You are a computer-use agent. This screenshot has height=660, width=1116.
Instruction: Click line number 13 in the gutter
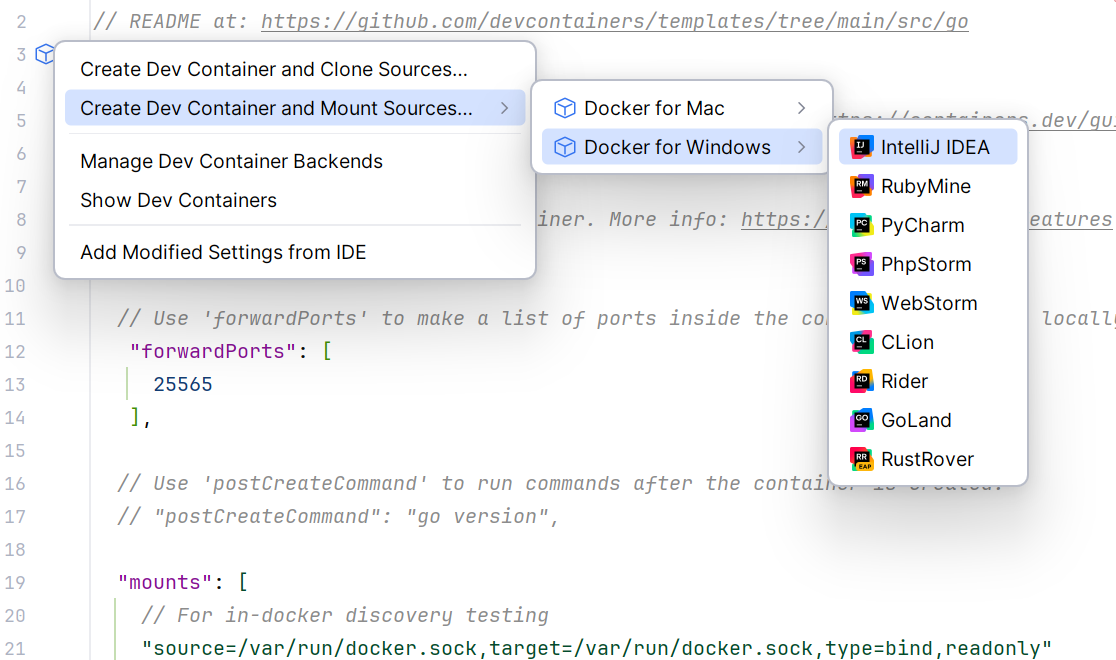click(x=15, y=384)
